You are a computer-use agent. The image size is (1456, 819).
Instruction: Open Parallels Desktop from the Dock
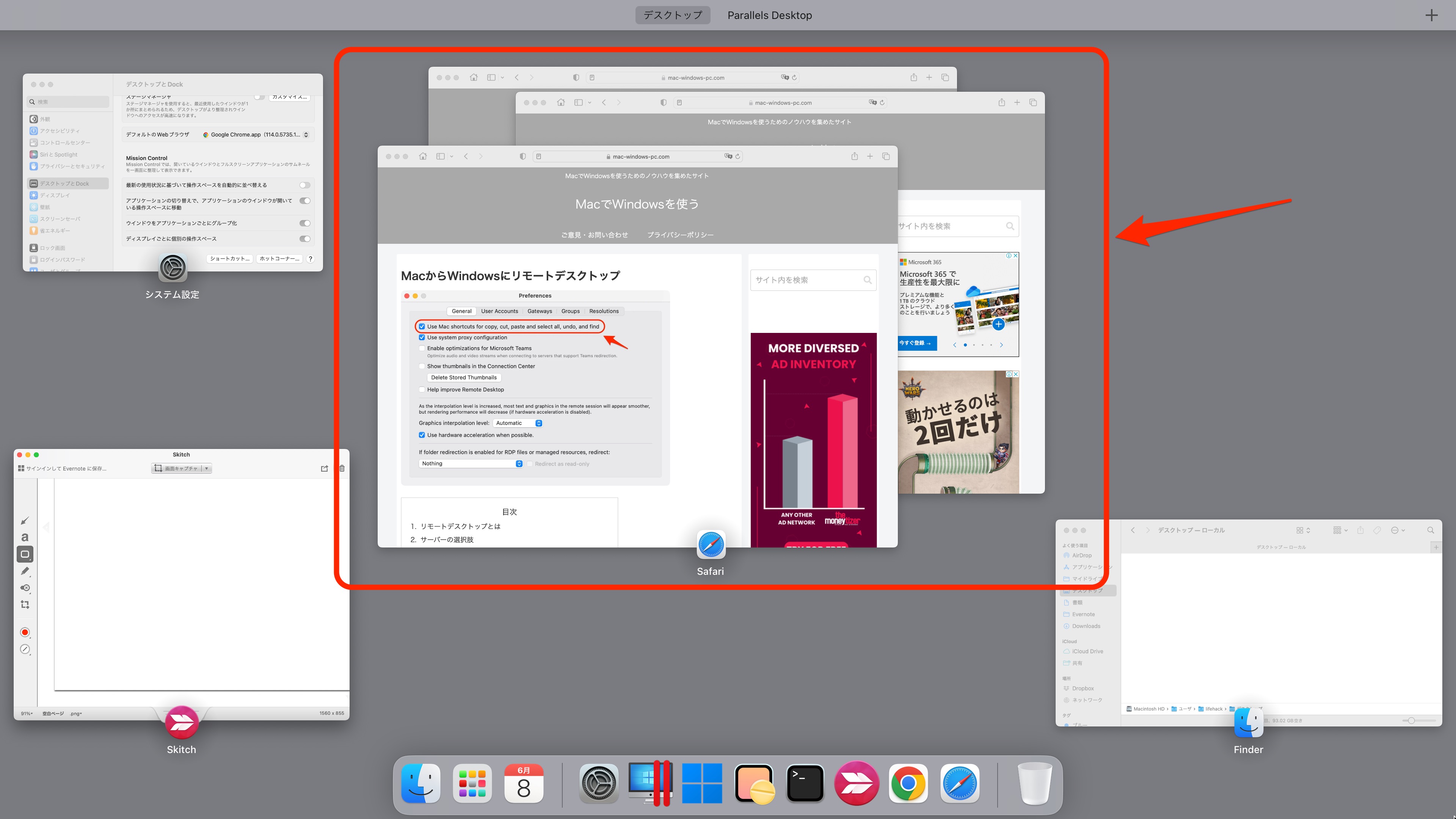(651, 783)
